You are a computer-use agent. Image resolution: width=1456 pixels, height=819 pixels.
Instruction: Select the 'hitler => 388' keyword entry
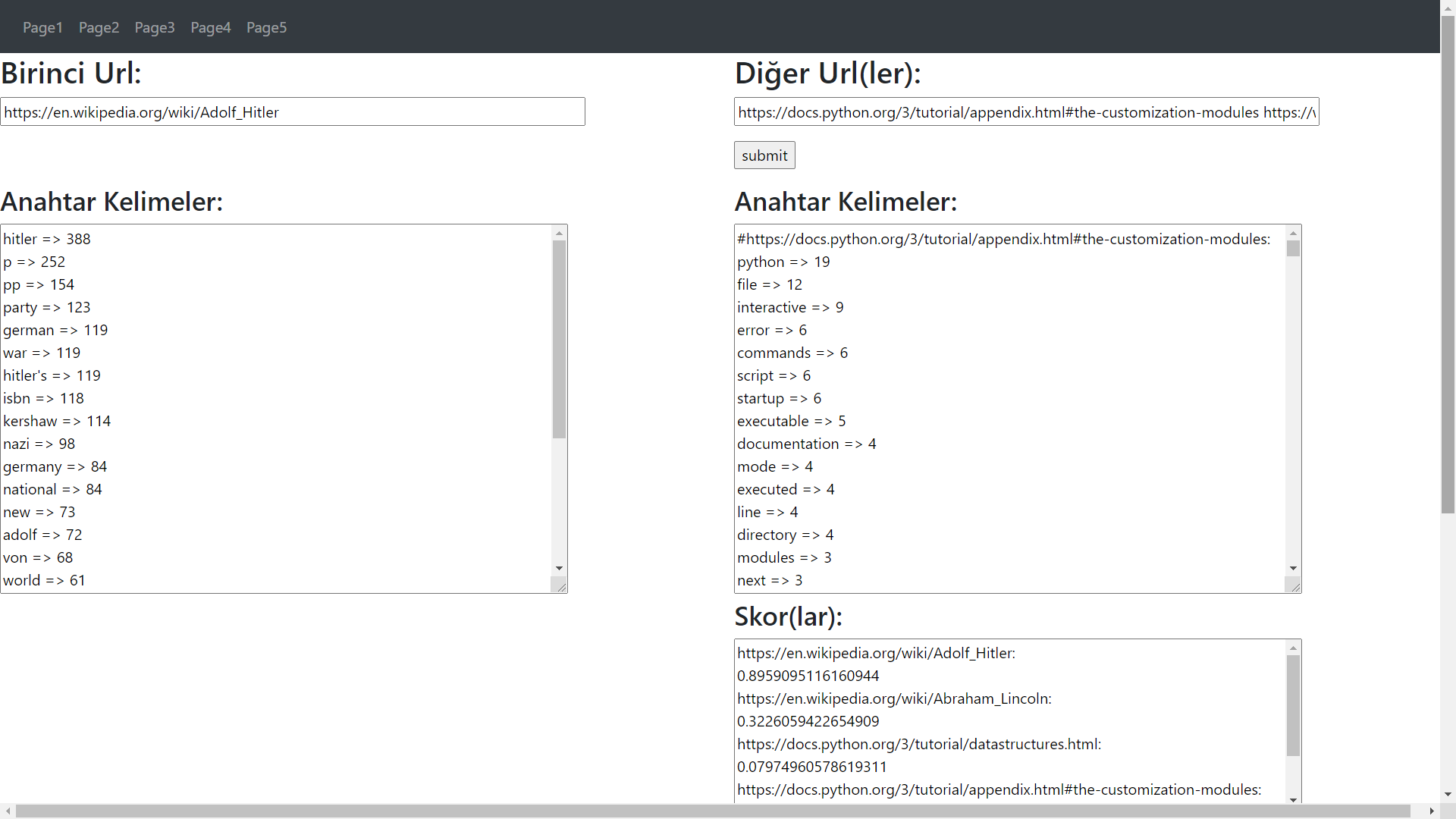[x=47, y=239]
